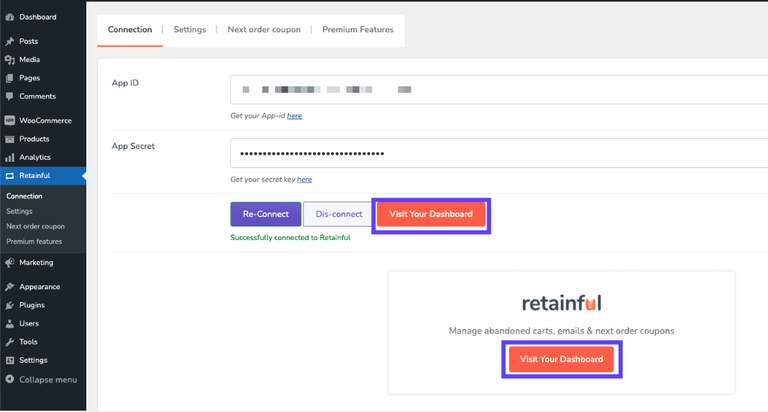Click 'Manage abandoned carts, emails' tagline
Screen dimensions: 768x412
pyautogui.click(x=561, y=331)
